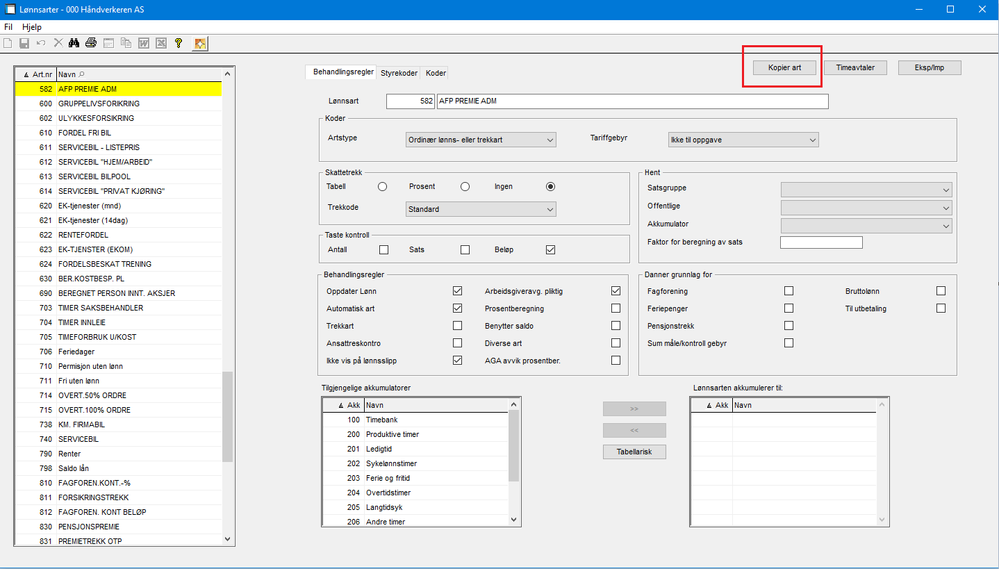999x569 pixels.
Task: Click the printer toolbar icon
Action: [91, 43]
